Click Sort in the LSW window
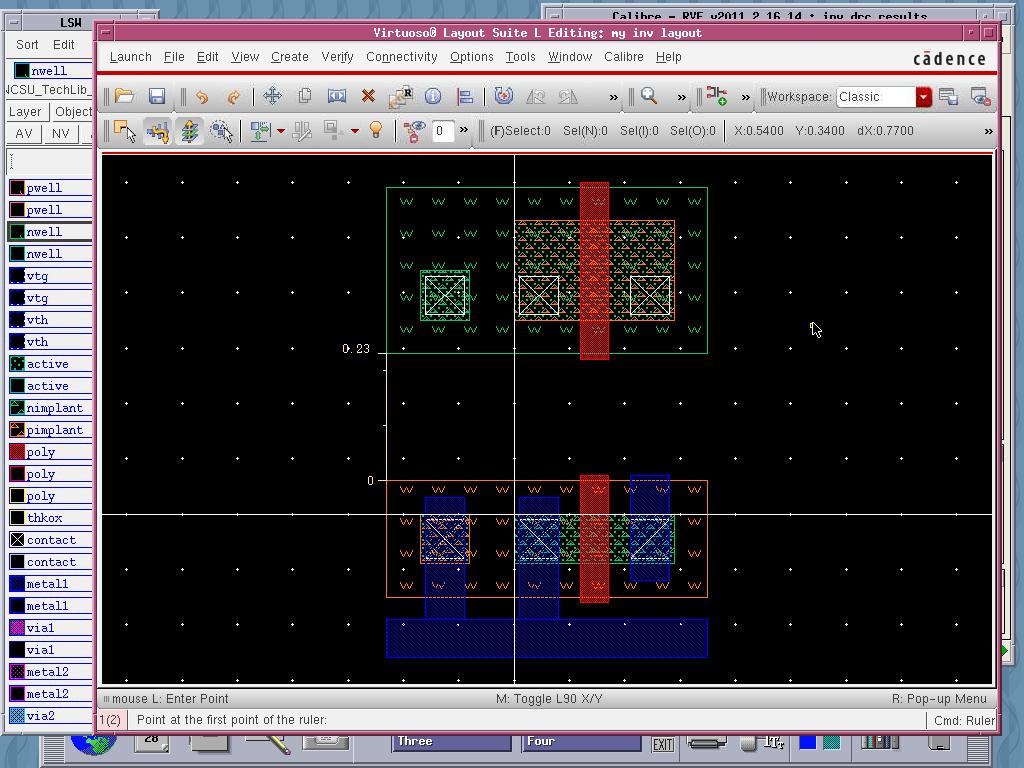 (x=27, y=44)
